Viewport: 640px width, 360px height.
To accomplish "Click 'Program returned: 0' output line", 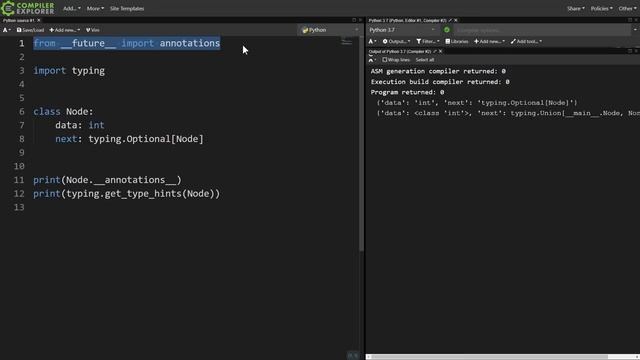I will click(x=407, y=92).
